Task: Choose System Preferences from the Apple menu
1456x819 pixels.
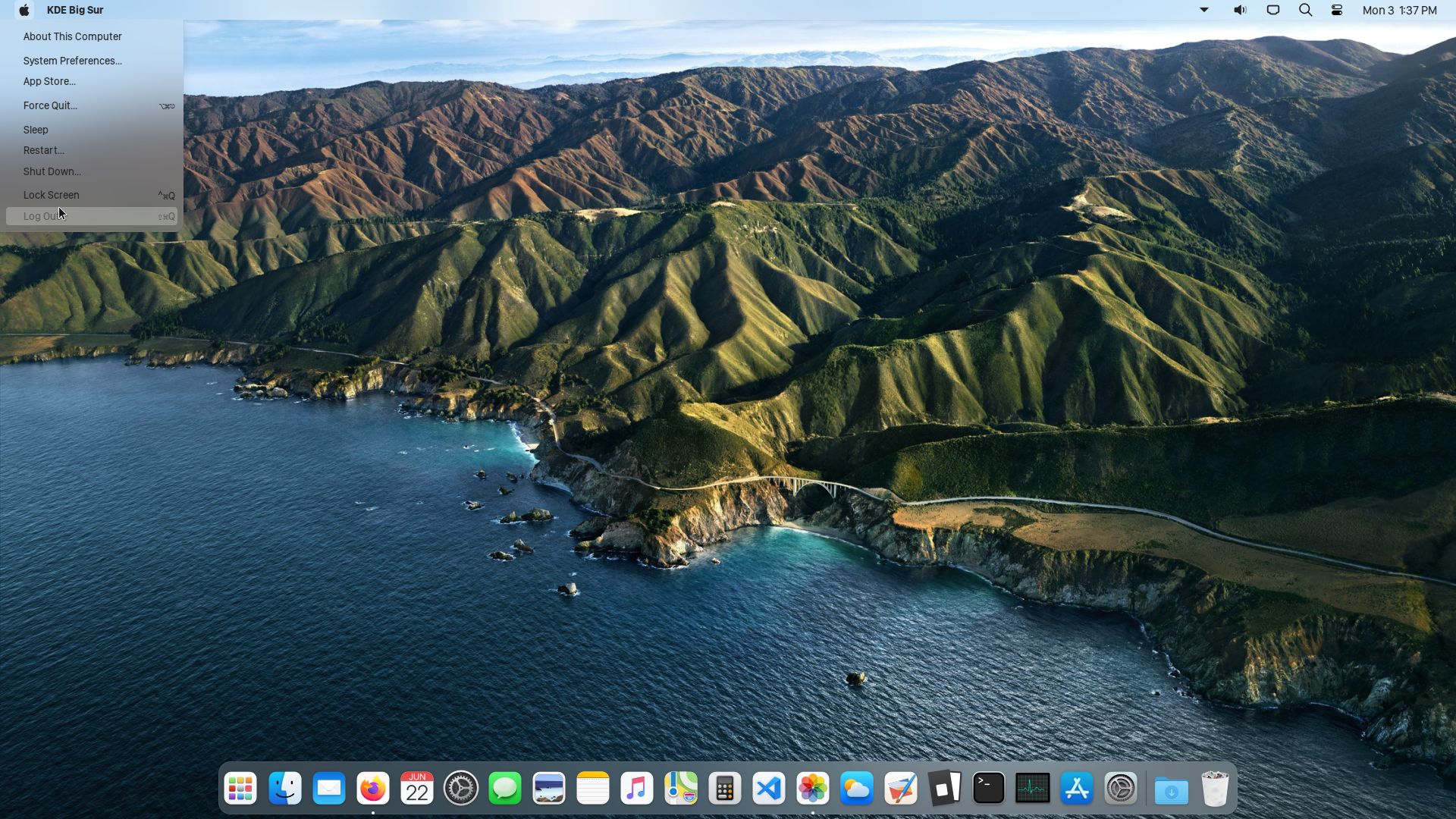Action: [72, 61]
